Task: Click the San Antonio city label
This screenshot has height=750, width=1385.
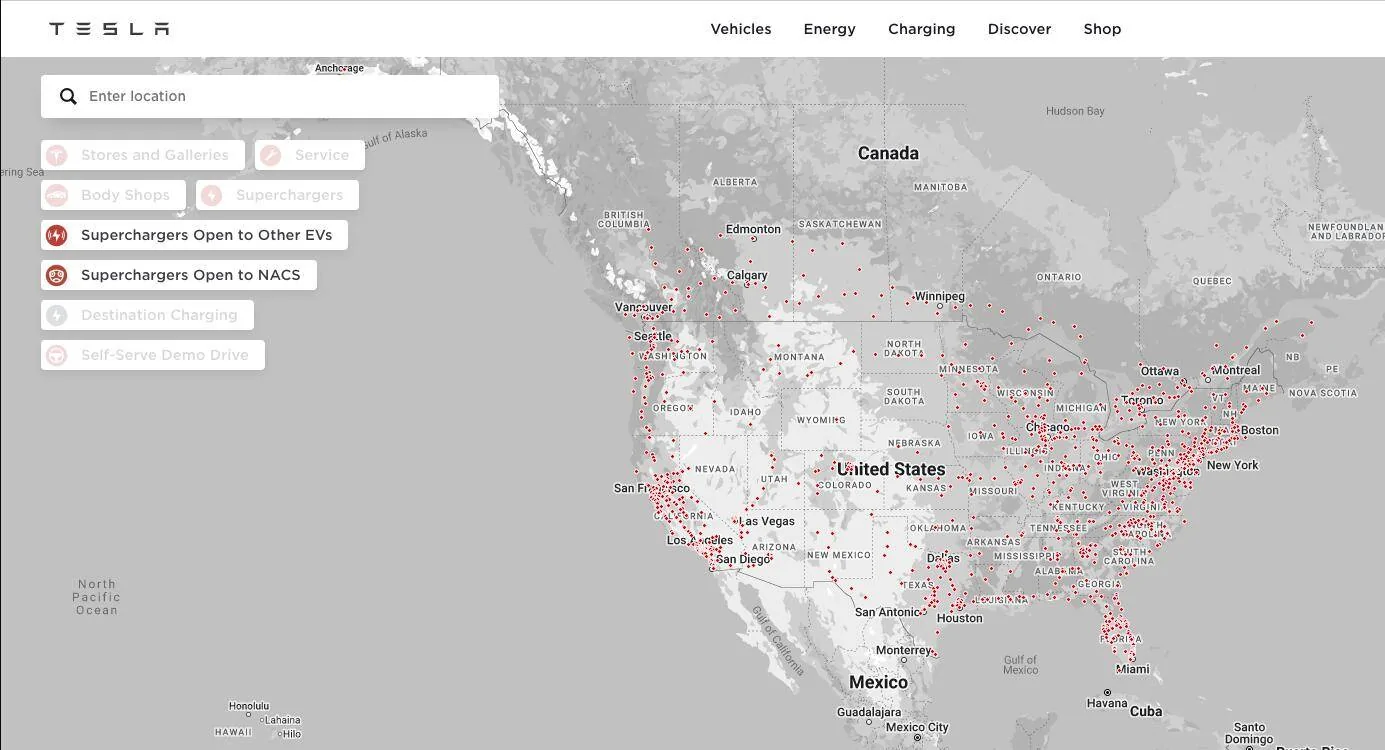Action: coord(887,612)
